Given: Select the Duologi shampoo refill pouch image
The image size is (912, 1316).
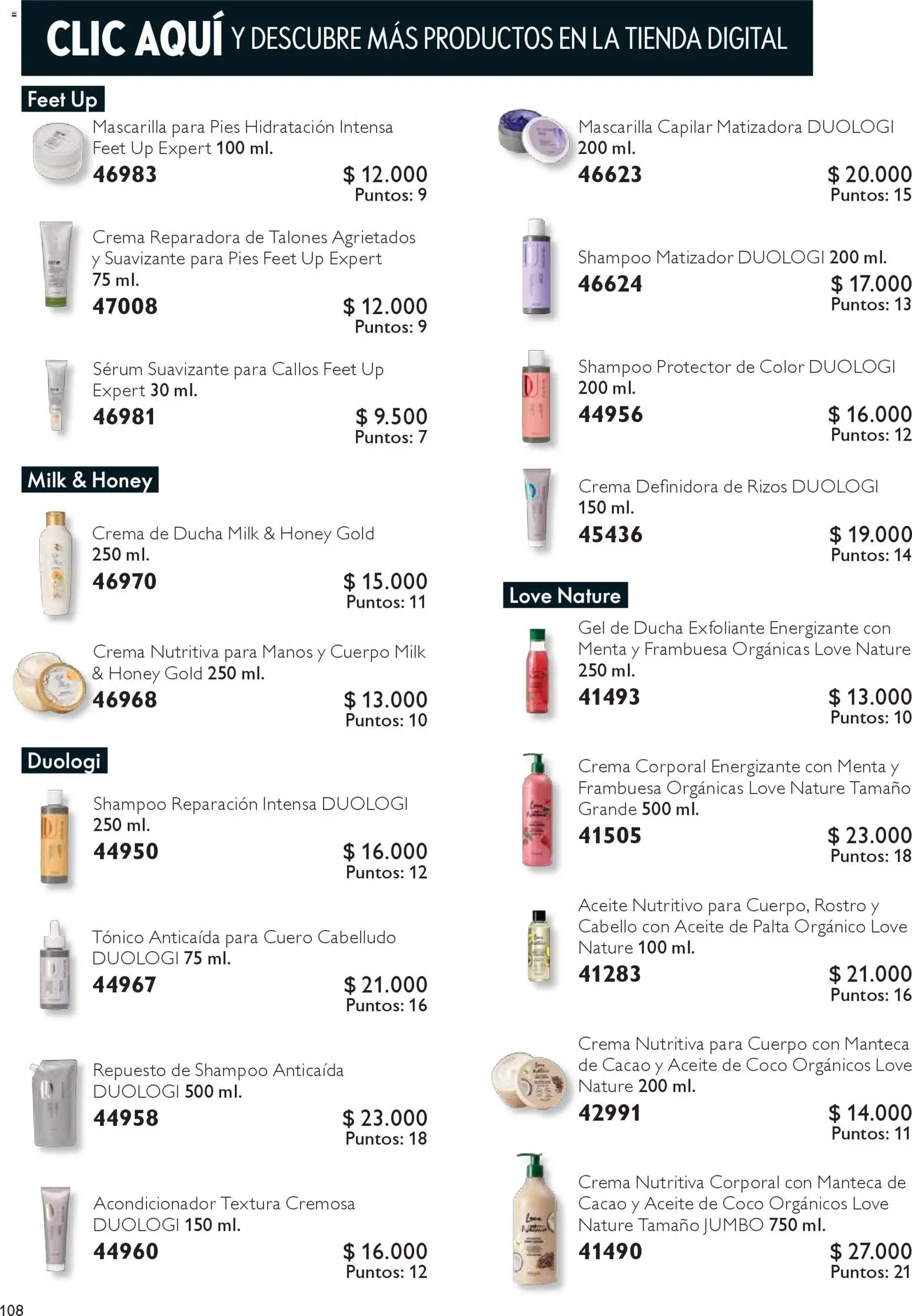Looking at the screenshot, I should (x=54, y=1102).
